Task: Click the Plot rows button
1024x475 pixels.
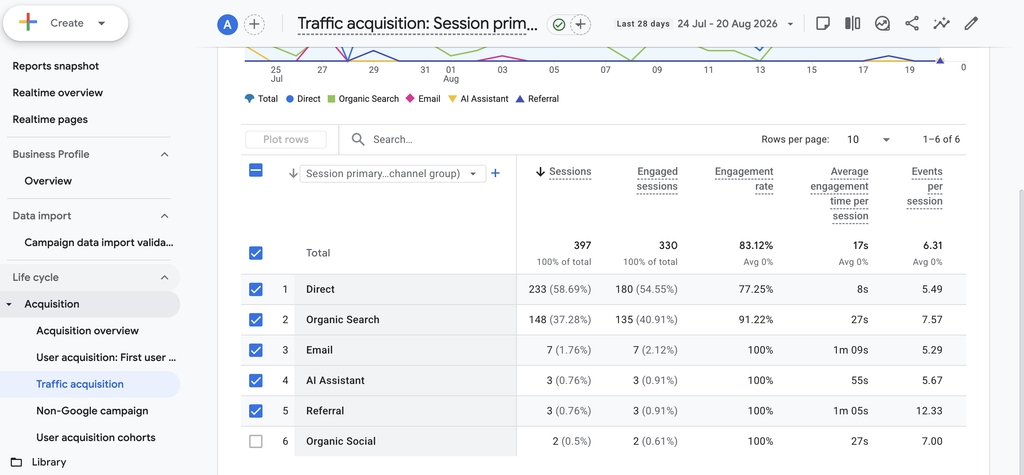Action: pyautogui.click(x=286, y=139)
